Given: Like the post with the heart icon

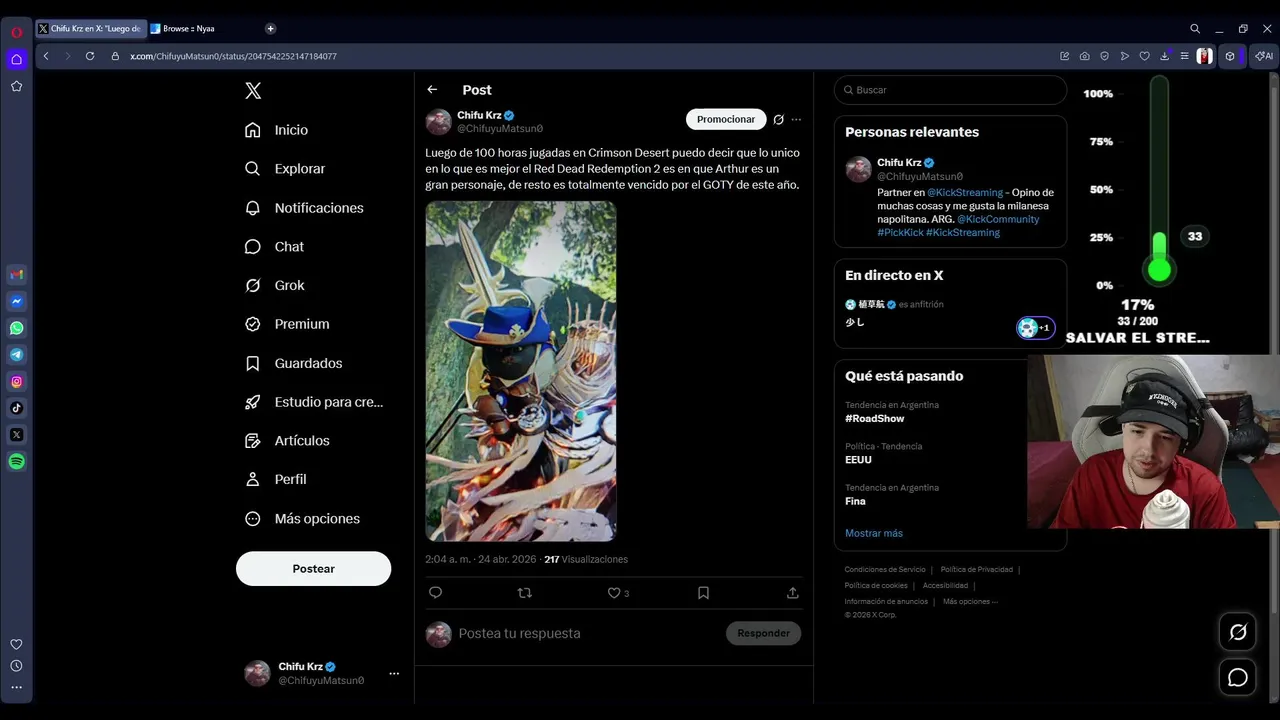Looking at the screenshot, I should 614,593.
